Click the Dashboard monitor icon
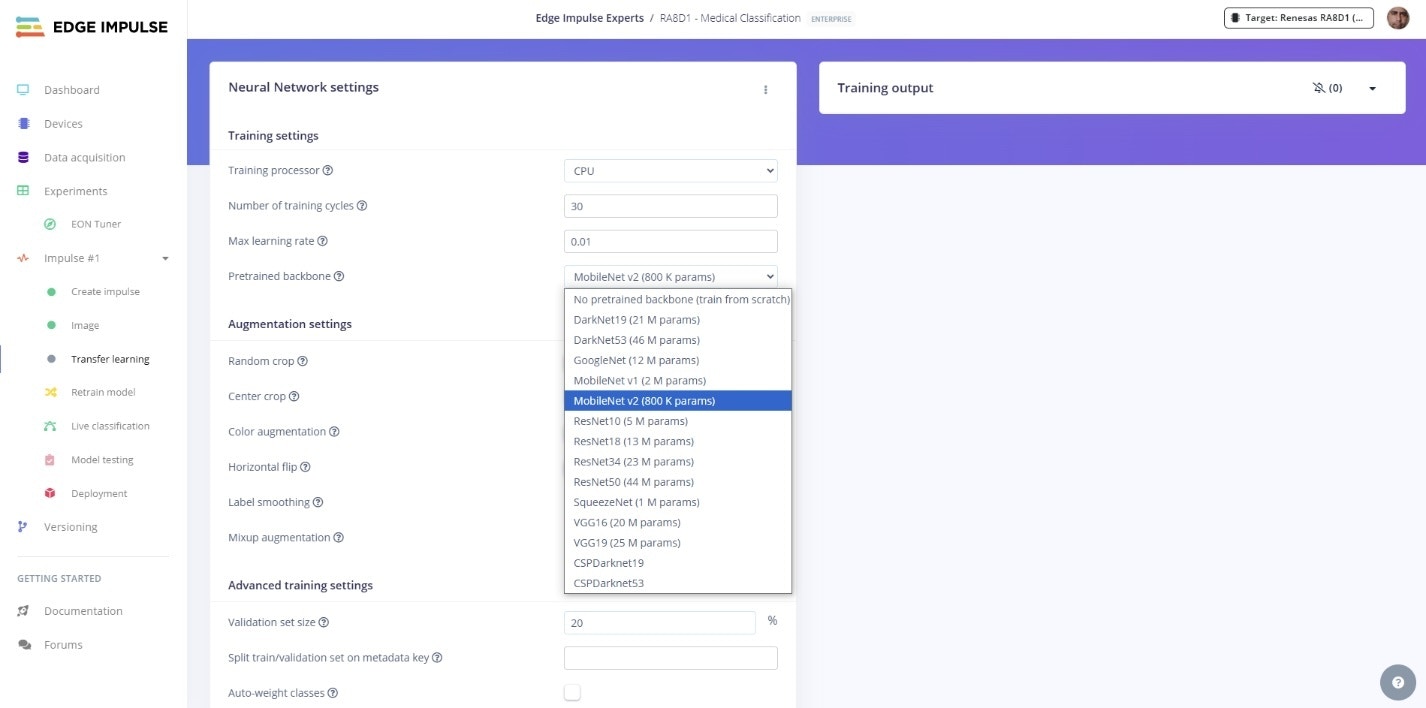1426x708 pixels. coord(23,90)
